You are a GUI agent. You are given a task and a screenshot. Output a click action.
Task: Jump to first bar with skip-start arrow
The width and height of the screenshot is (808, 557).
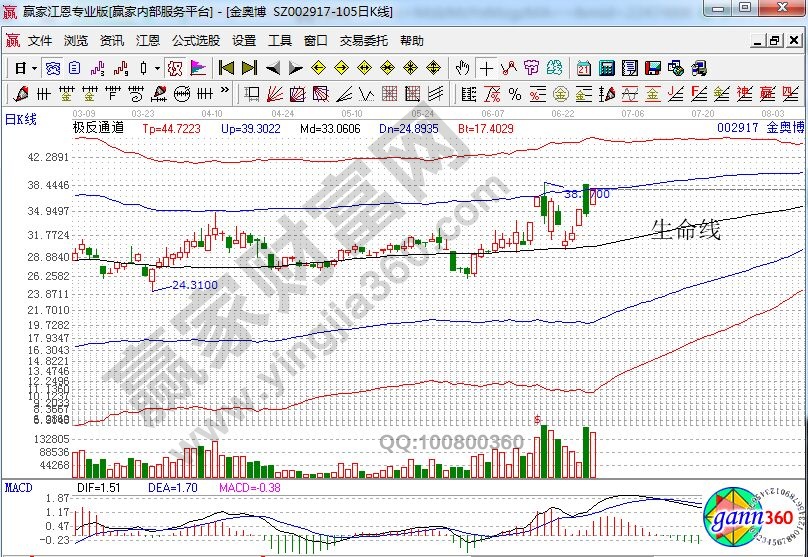click(x=227, y=68)
